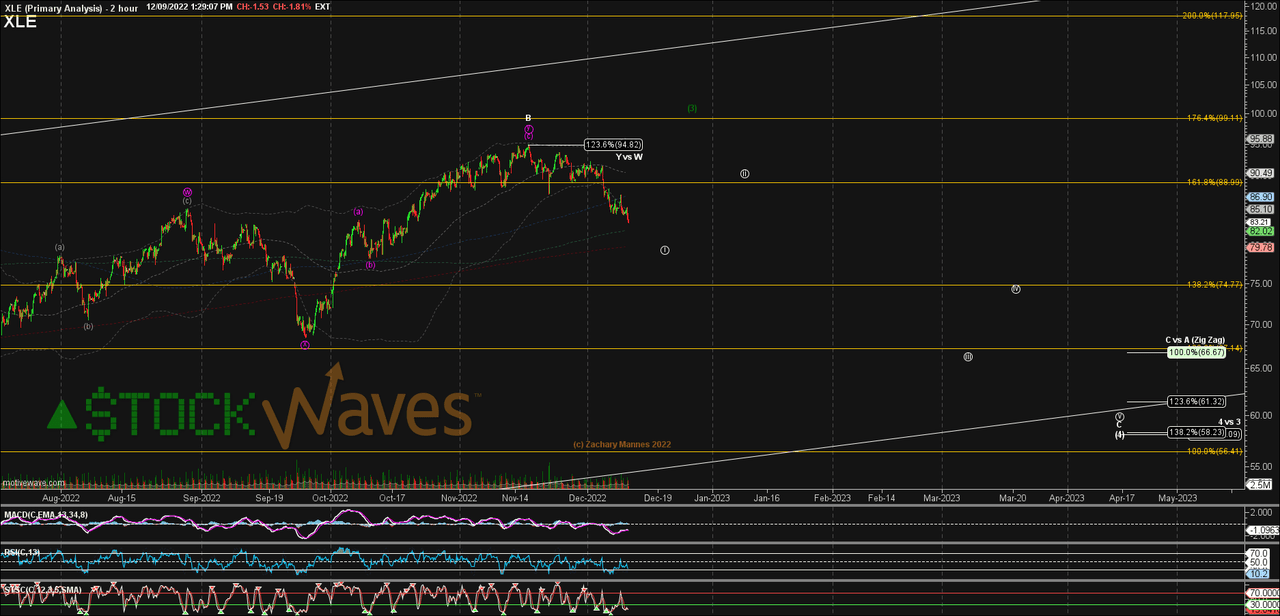1280x616 pixels.
Task: Click the green 82.02 price tag
Action: [1260, 231]
